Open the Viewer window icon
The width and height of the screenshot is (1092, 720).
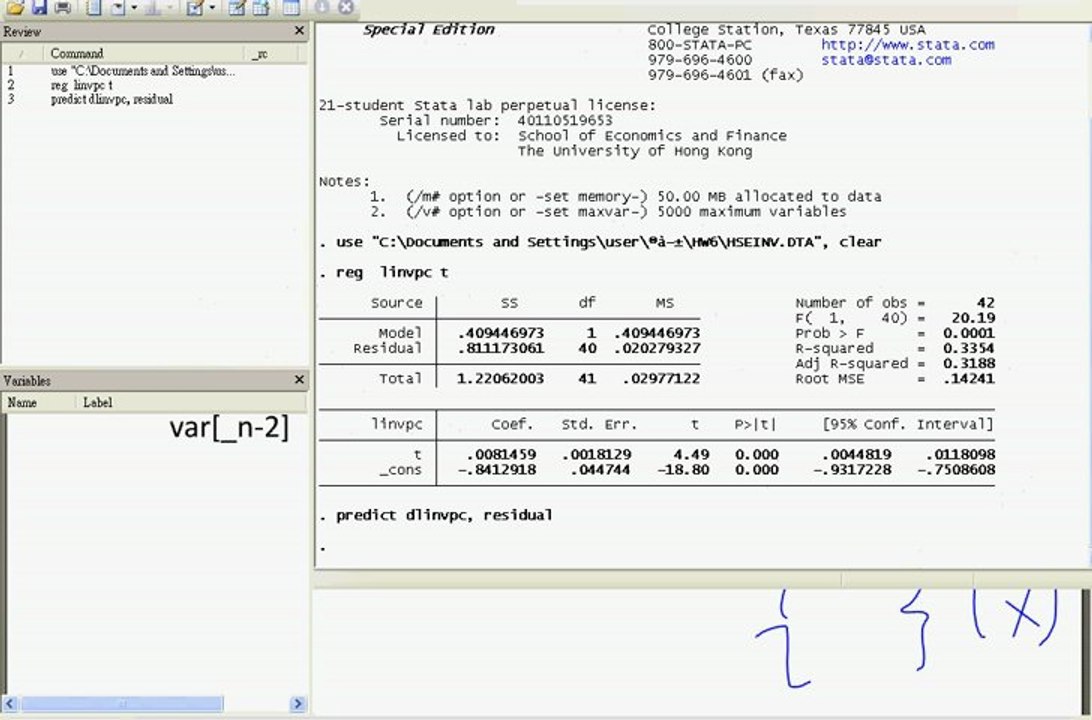click(x=118, y=7)
